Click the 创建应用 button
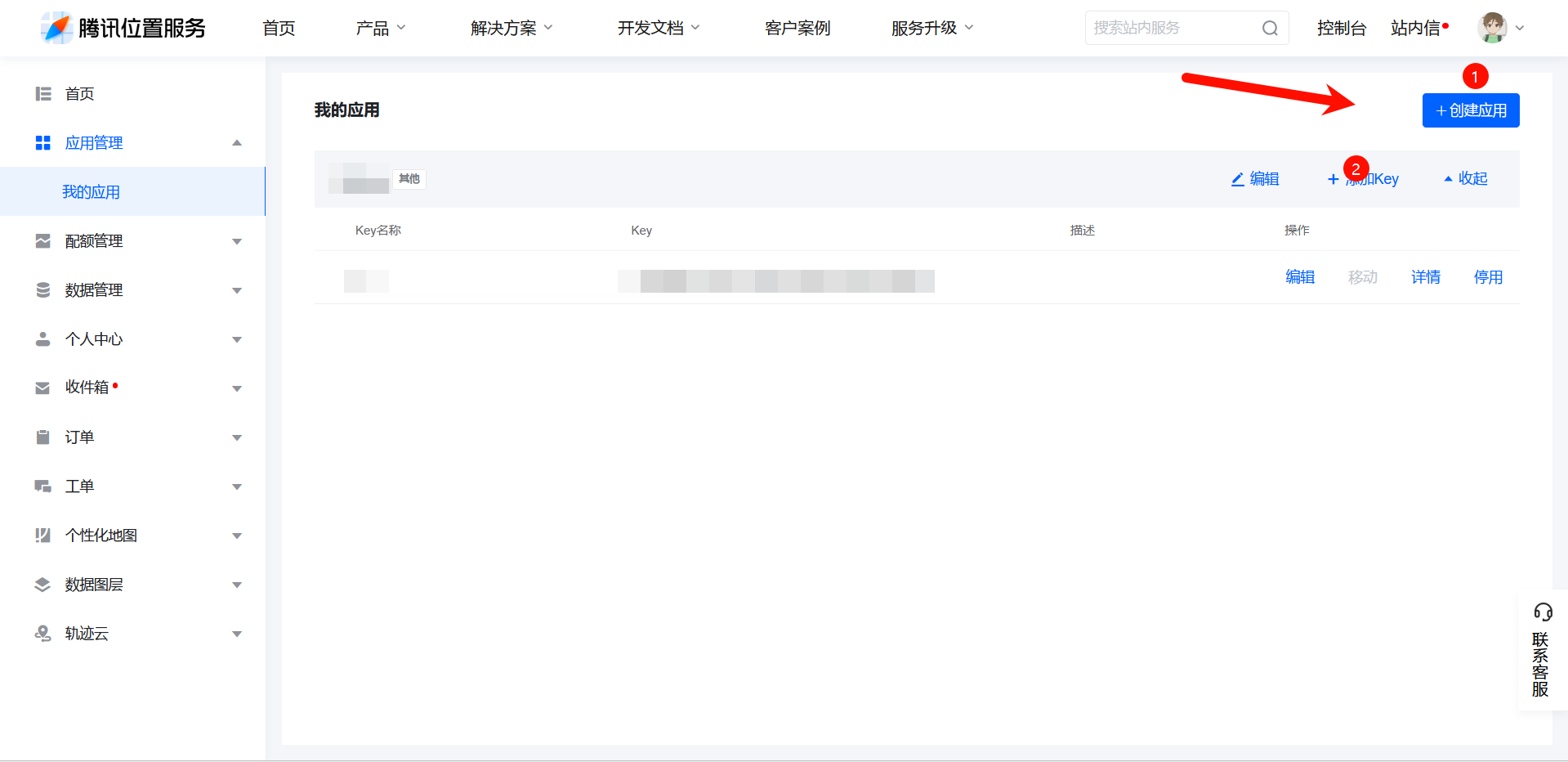The width and height of the screenshot is (1568, 762). tap(1470, 110)
